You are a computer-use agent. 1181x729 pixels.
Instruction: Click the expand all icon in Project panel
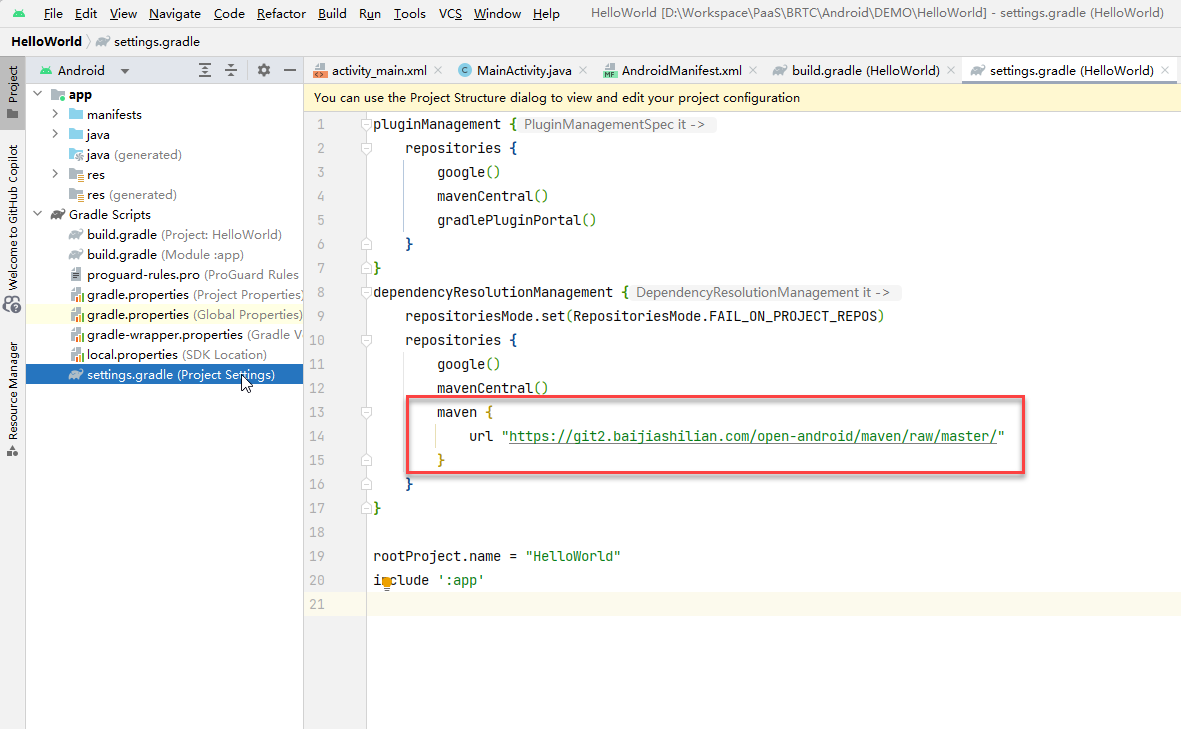click(205, 70)
